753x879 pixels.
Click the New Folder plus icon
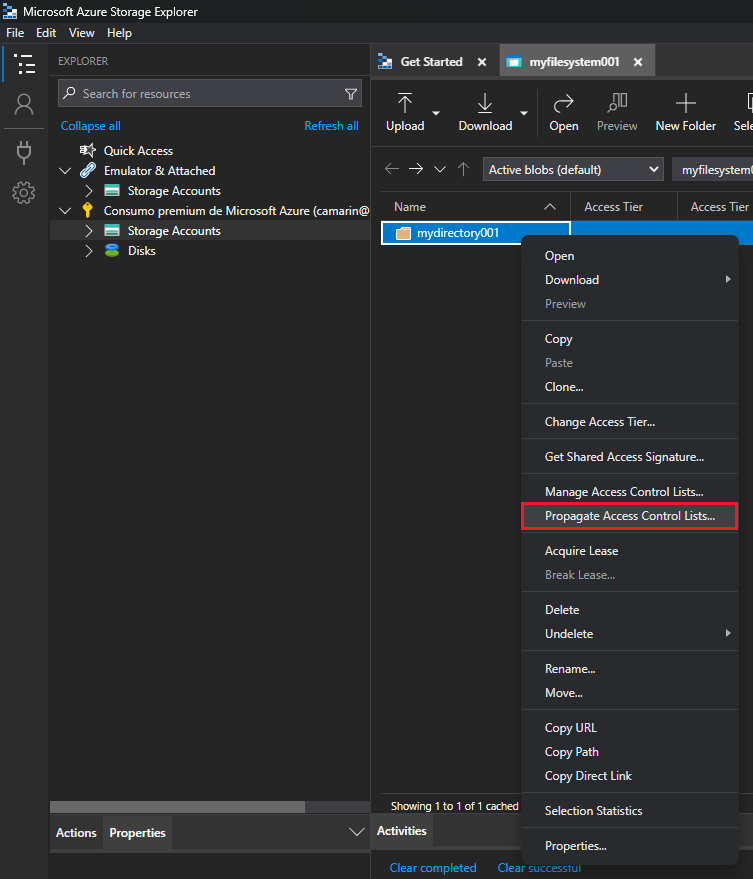click(685, 104)
